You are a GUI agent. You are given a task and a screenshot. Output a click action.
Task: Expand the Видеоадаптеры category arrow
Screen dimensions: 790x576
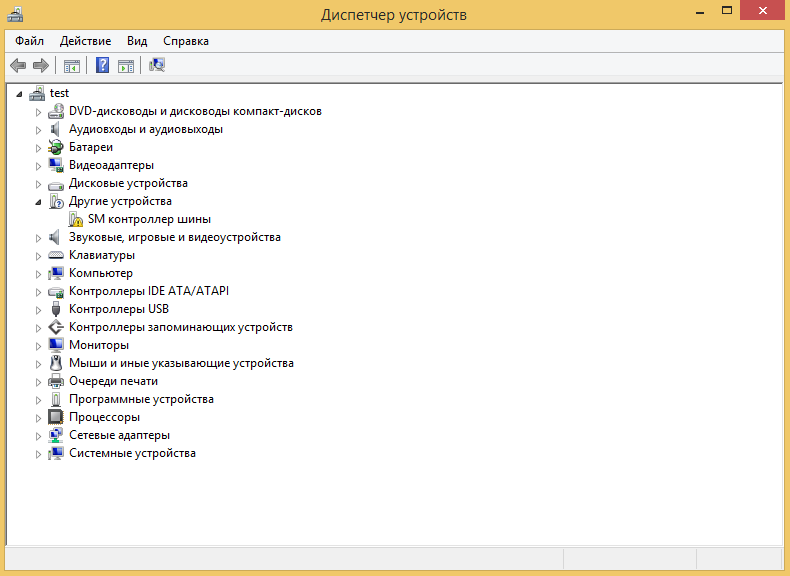38,166
